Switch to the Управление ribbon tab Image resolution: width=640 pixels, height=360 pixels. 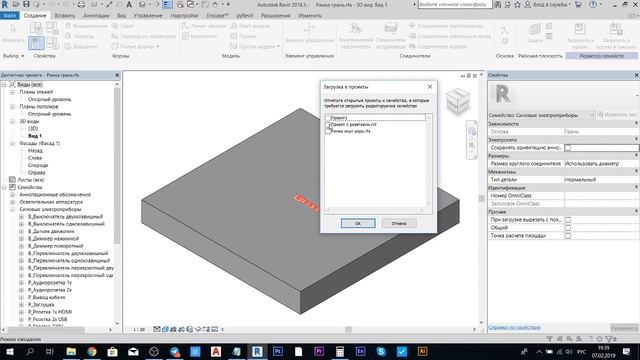[x=148, y=16]
